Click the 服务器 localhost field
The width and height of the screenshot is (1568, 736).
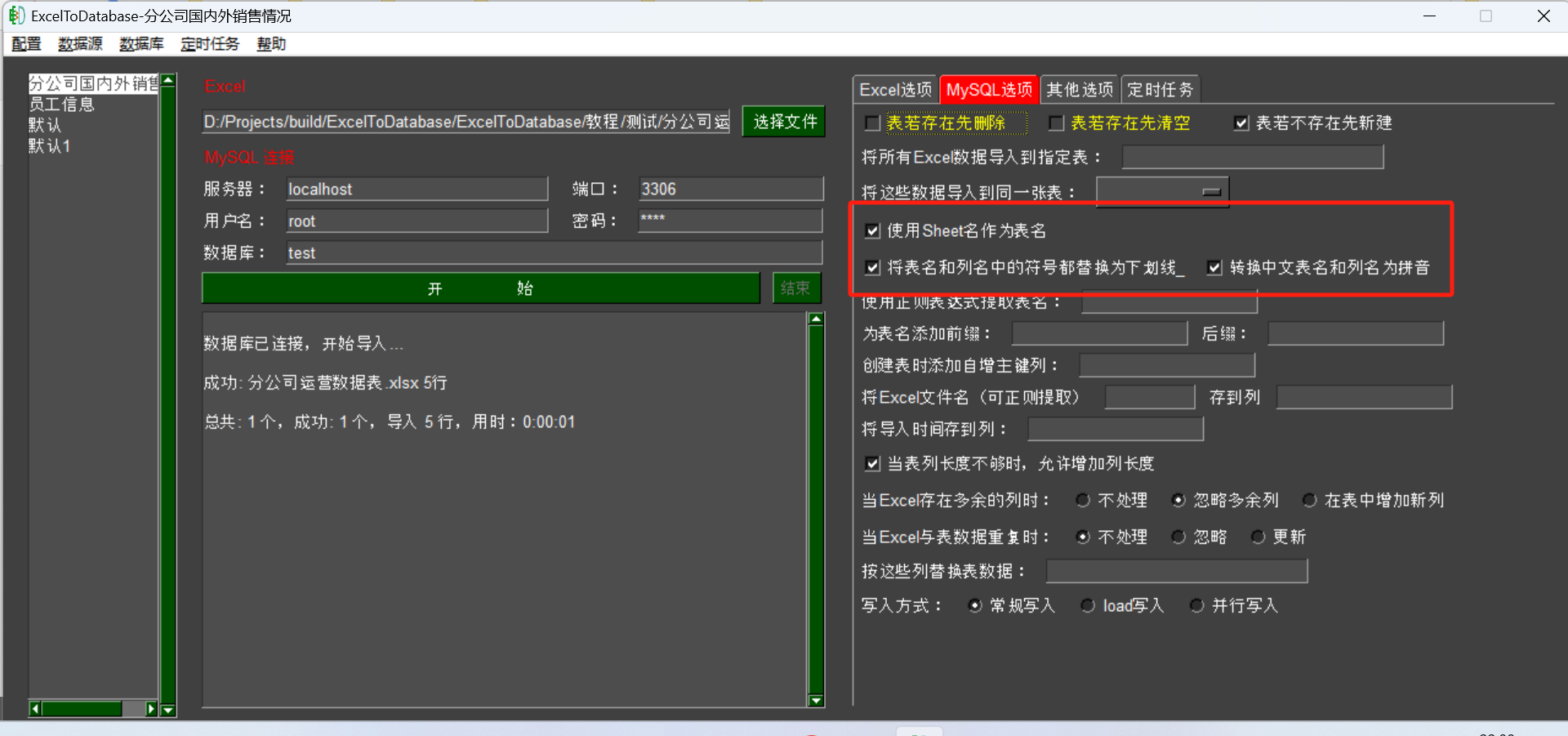[416, 189]
